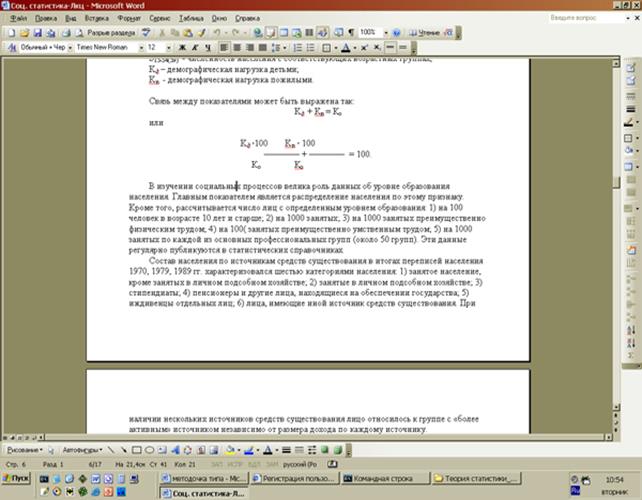Click the Пуск start button

[18, 479]
